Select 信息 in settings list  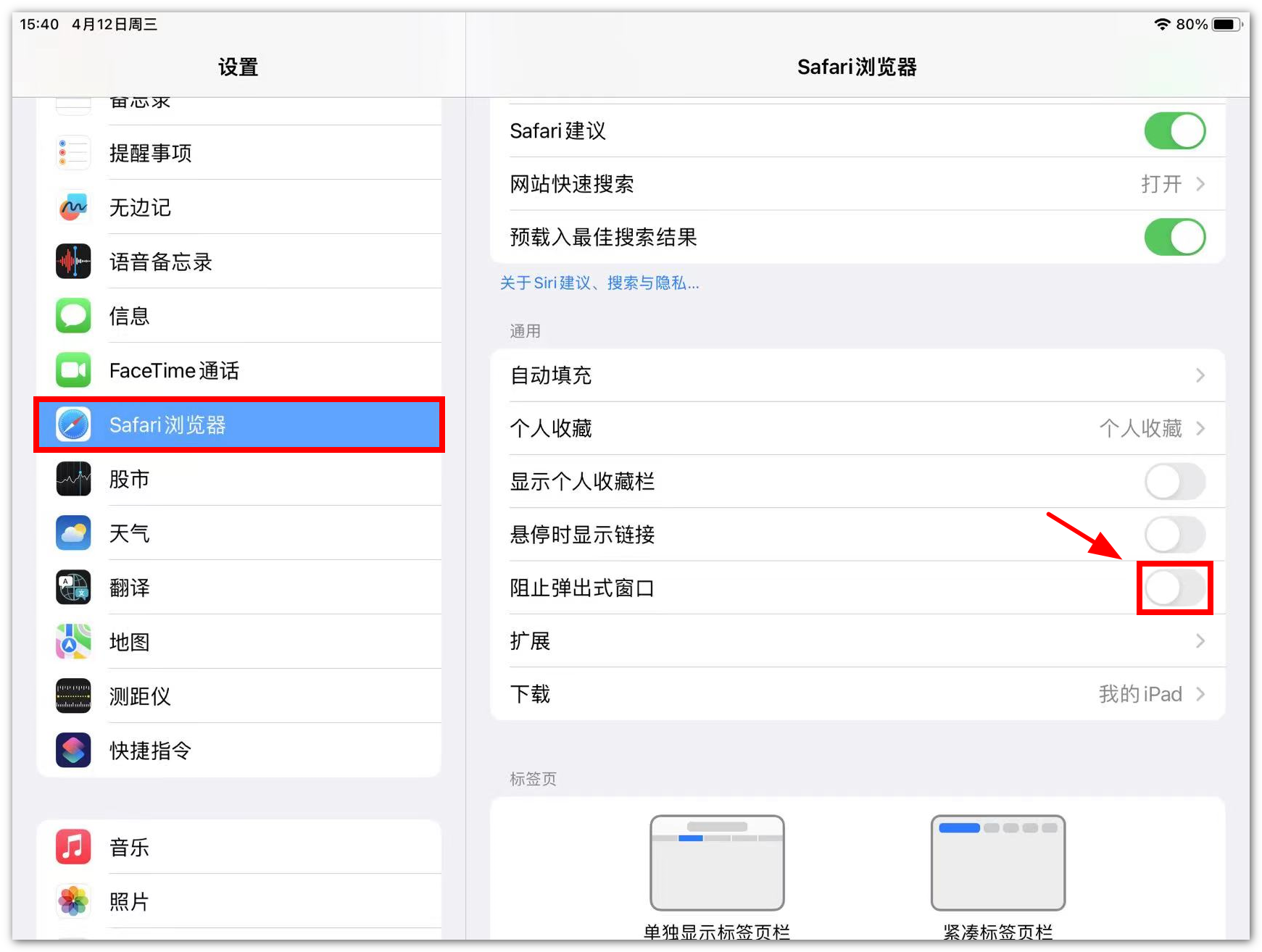239,316
